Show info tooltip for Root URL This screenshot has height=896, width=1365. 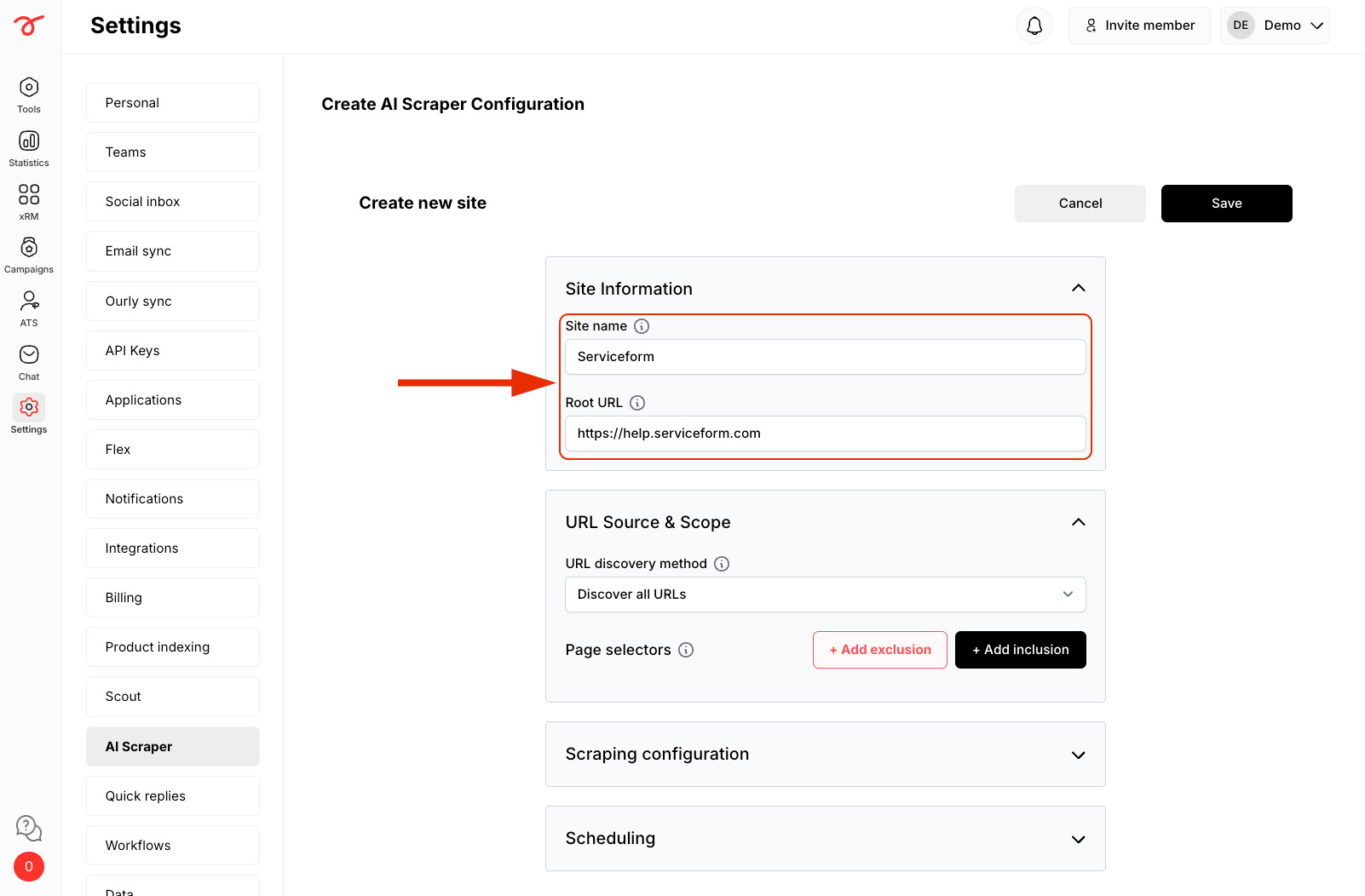pos(637,403)
